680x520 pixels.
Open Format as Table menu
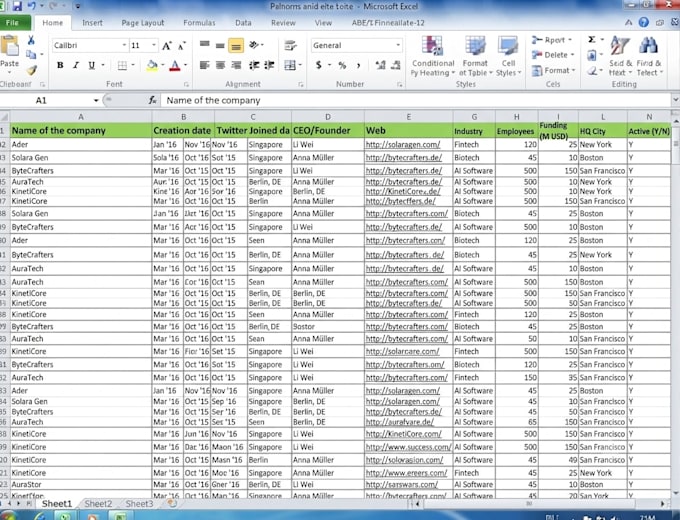click(x=475, y=56)
